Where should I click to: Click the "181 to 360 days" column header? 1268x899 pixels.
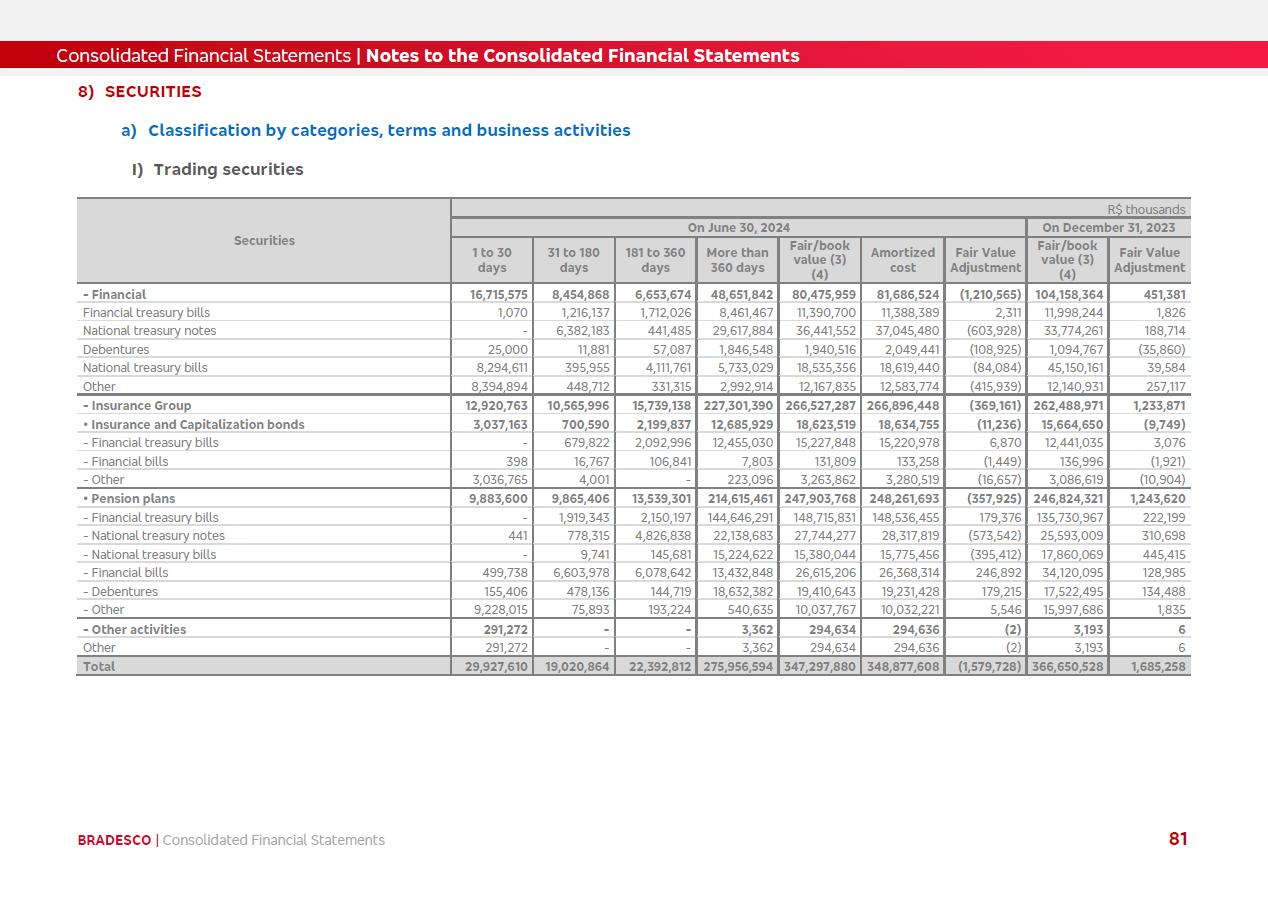click(x=655, y=260)
